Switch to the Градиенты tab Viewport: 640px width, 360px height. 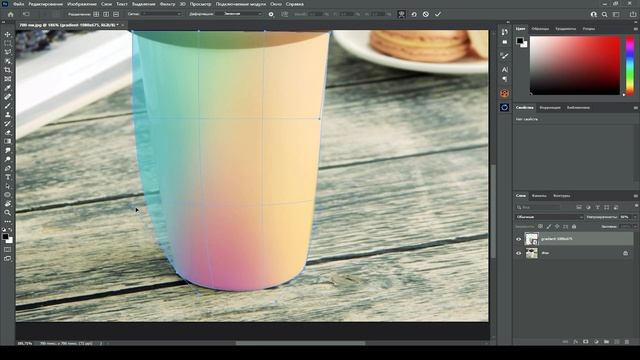(x=565, y=29)
